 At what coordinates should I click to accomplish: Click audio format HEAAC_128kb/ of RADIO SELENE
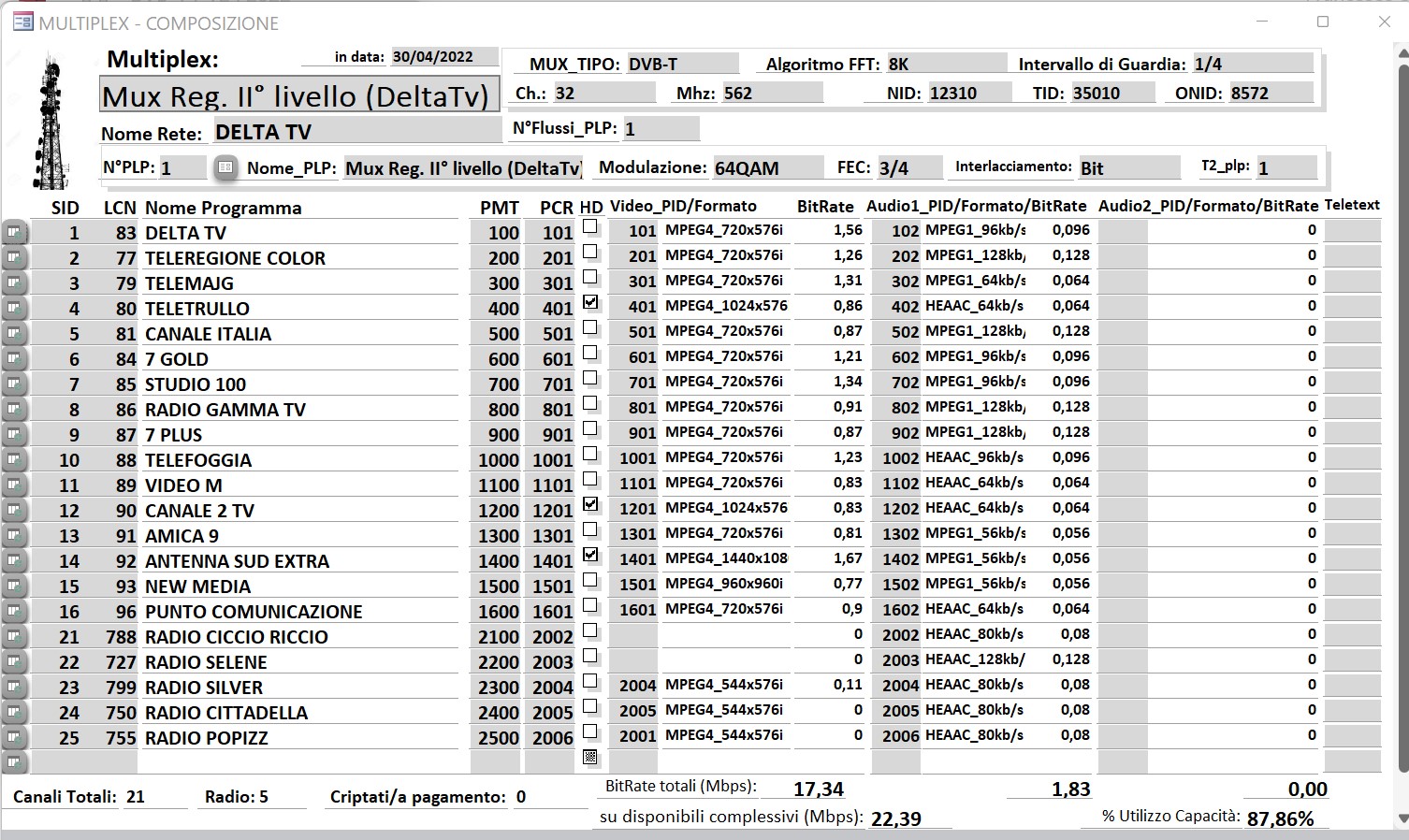(975, 659)
